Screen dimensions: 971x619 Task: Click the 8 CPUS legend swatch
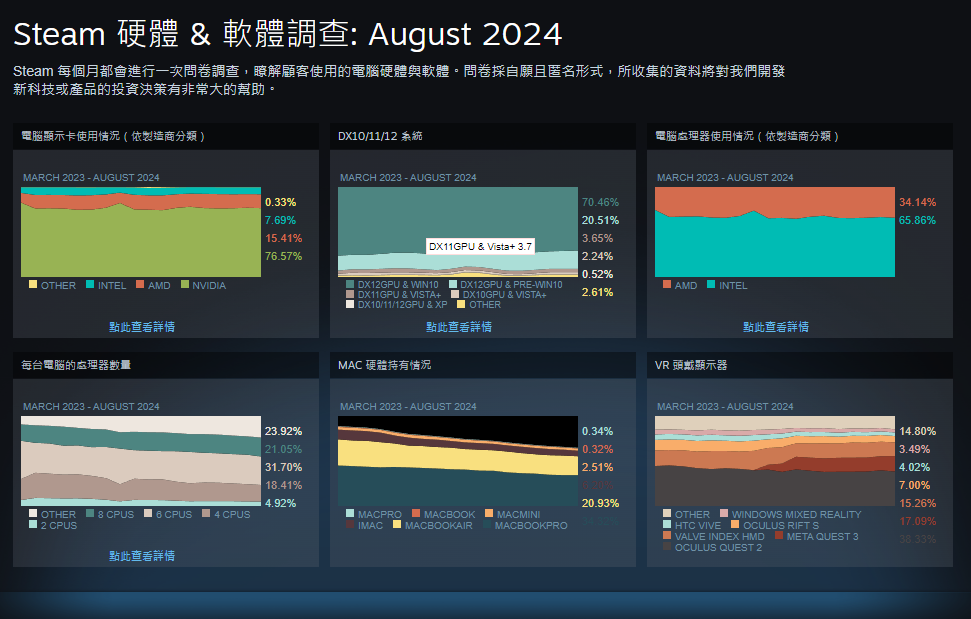click(90, 514)
